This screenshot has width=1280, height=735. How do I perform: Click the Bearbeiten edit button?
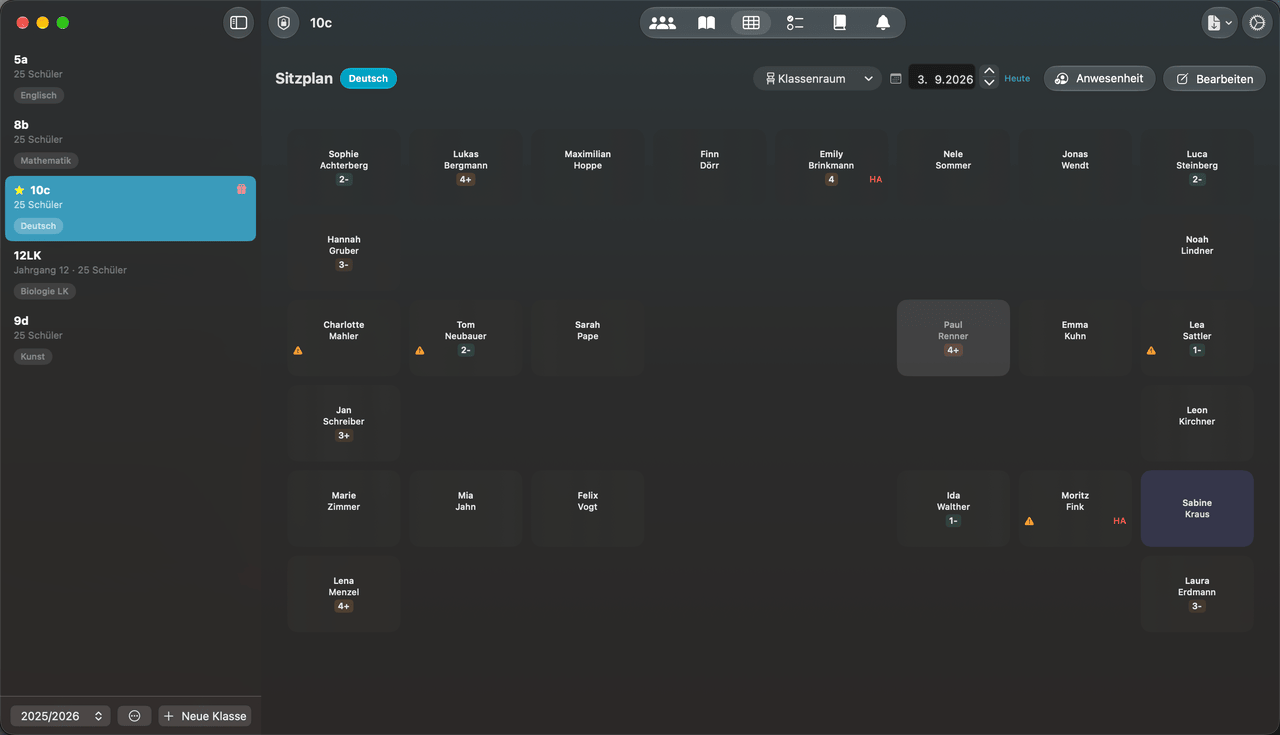[1214, 78]
